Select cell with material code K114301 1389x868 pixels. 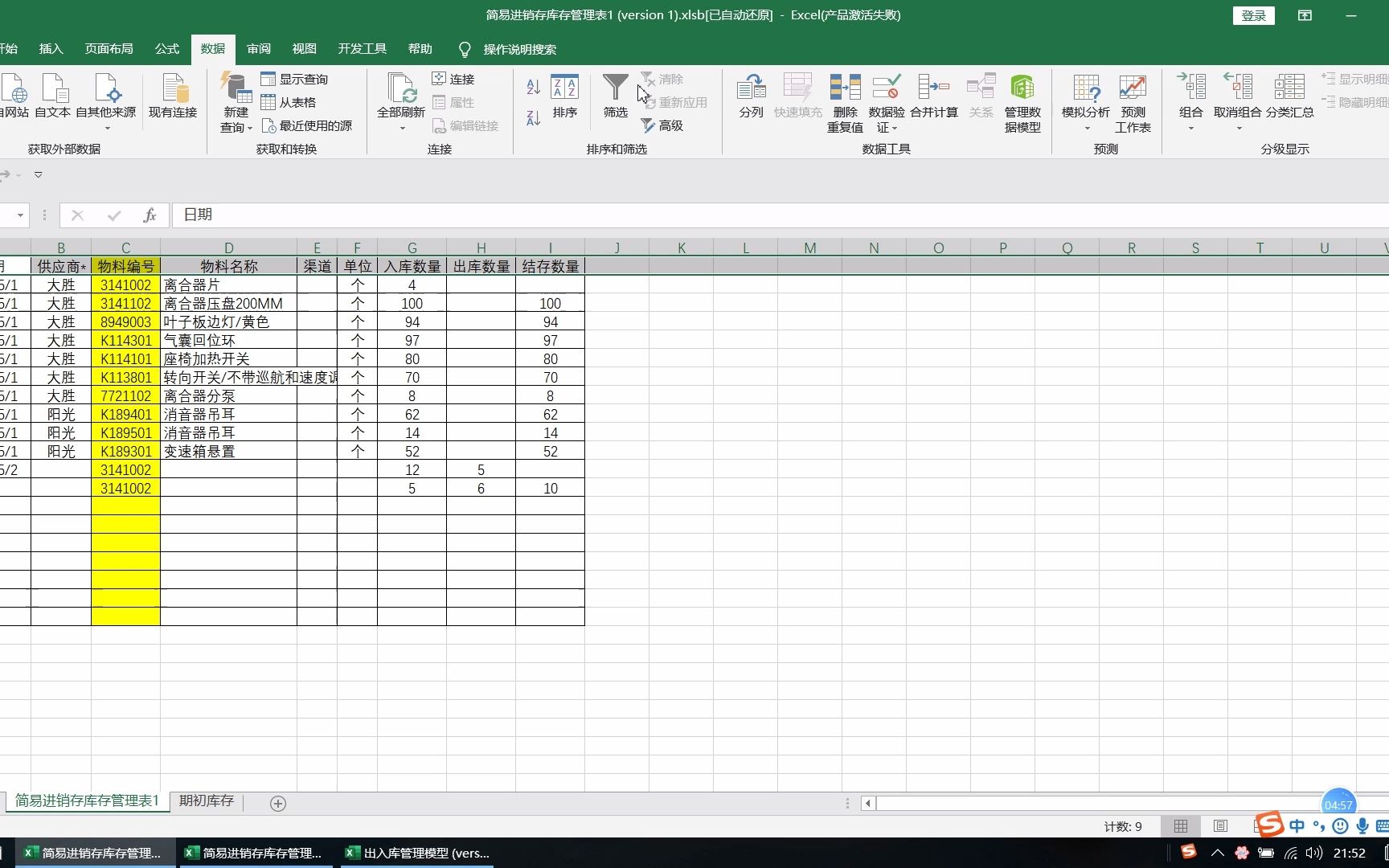click(125, 340)
